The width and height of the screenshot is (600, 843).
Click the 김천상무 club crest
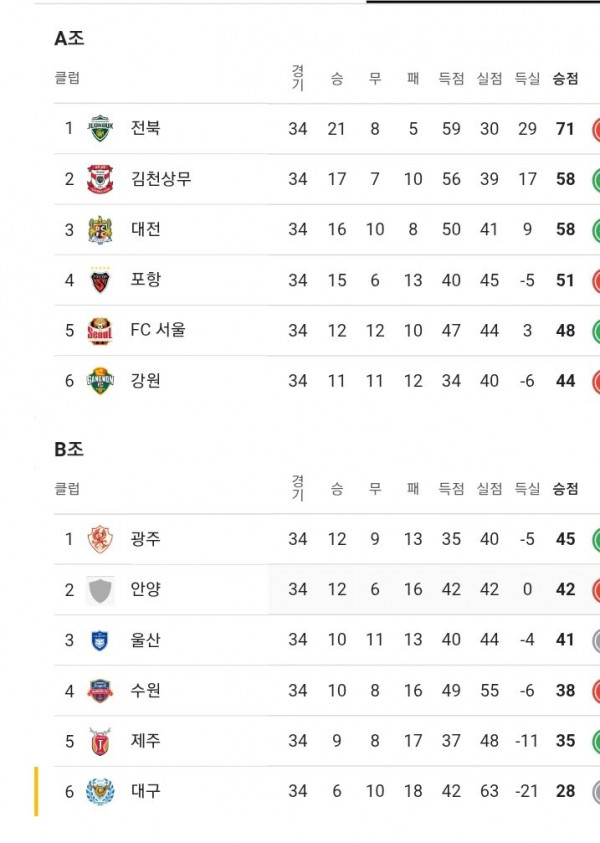[100, 179]
